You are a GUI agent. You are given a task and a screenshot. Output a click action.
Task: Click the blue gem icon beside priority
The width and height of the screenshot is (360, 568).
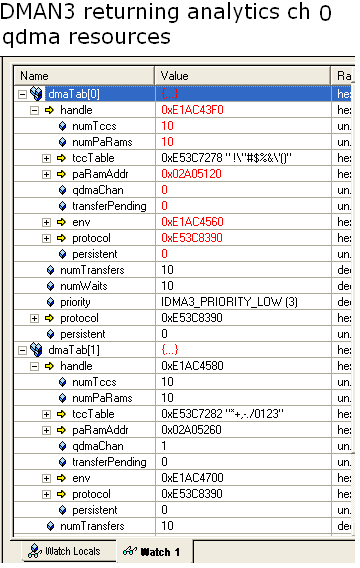[x=51, y=302]
